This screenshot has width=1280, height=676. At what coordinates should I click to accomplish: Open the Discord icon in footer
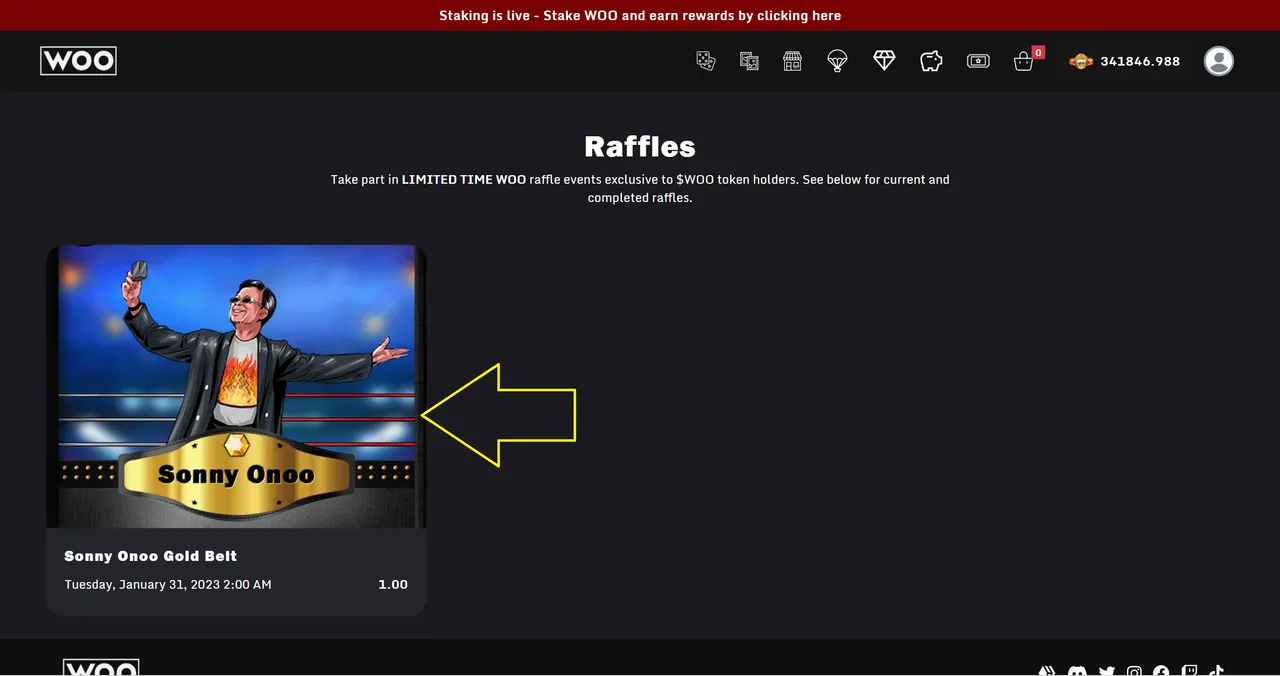coord(1077,671)
